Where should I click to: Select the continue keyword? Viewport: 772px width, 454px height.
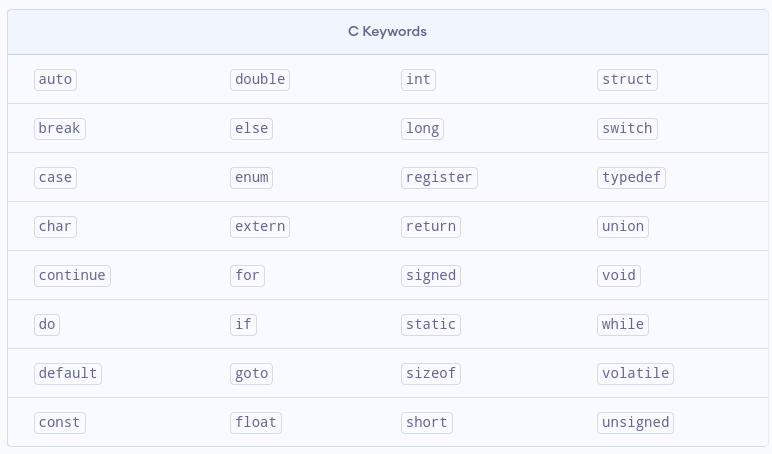coord(72,275)
